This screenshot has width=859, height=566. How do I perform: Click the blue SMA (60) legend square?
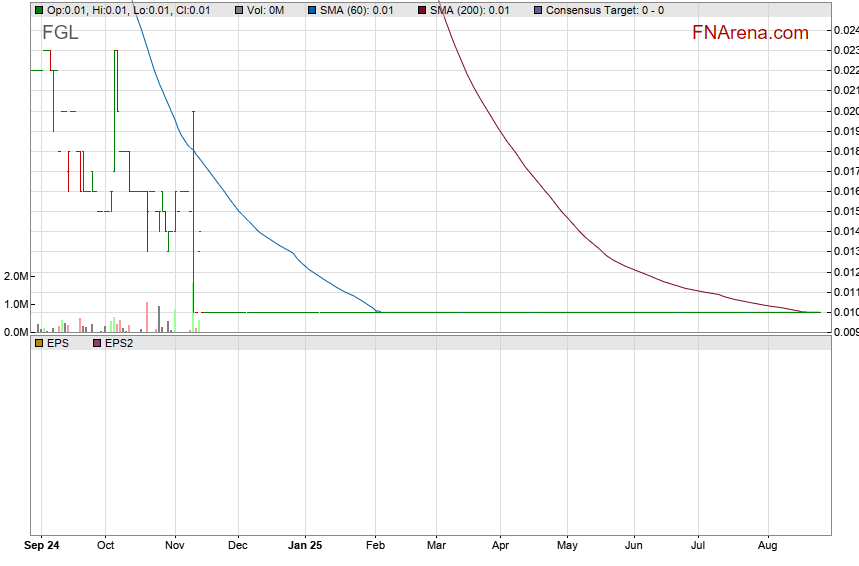(x=311, y=10)
